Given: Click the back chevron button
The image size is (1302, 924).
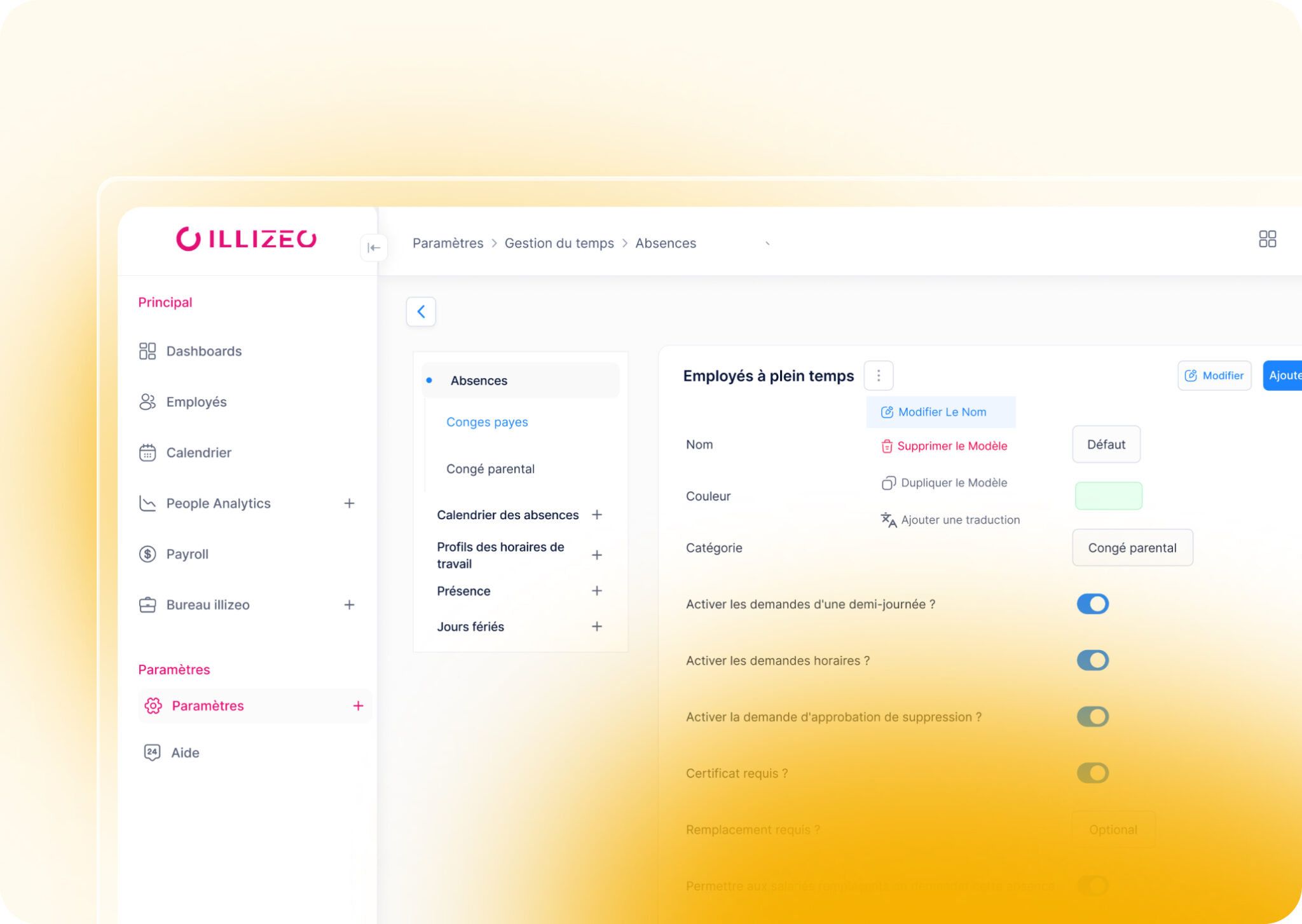Looking at the screenshot, I should click(421, 311).
